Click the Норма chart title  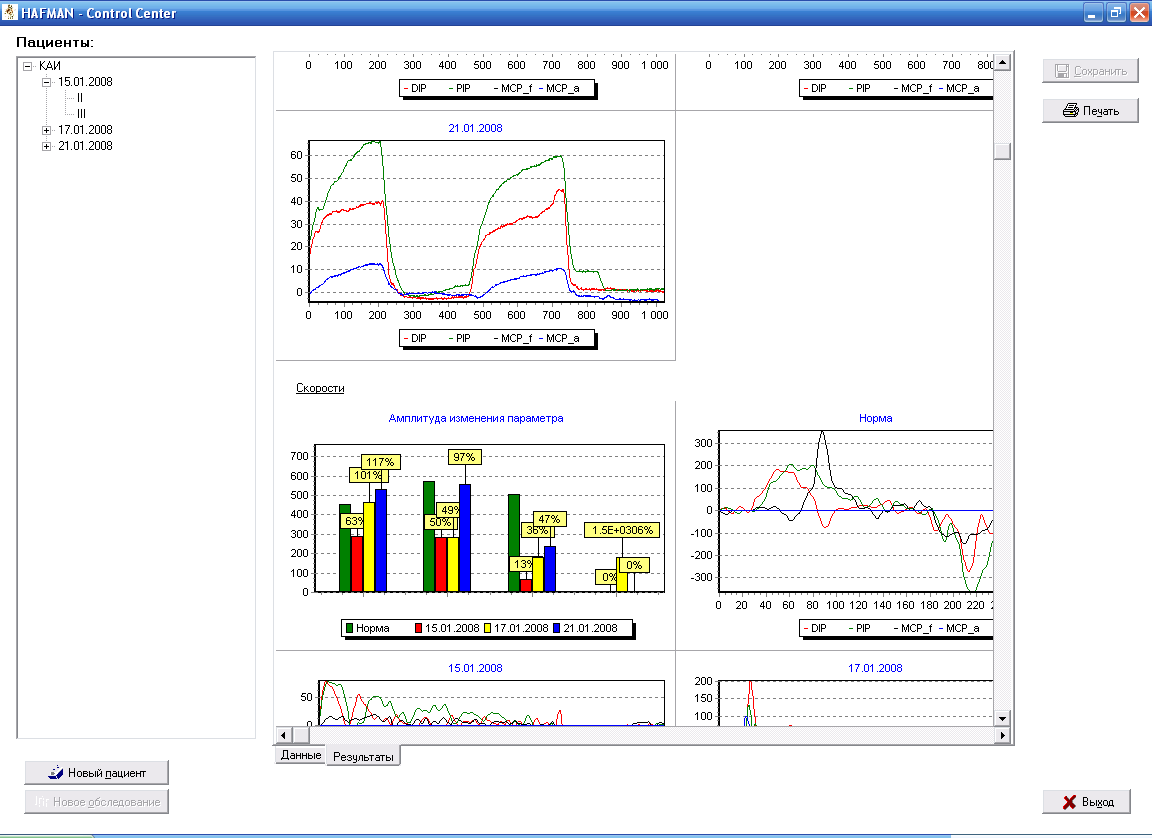pyautogui.click(x=876, y=418)
